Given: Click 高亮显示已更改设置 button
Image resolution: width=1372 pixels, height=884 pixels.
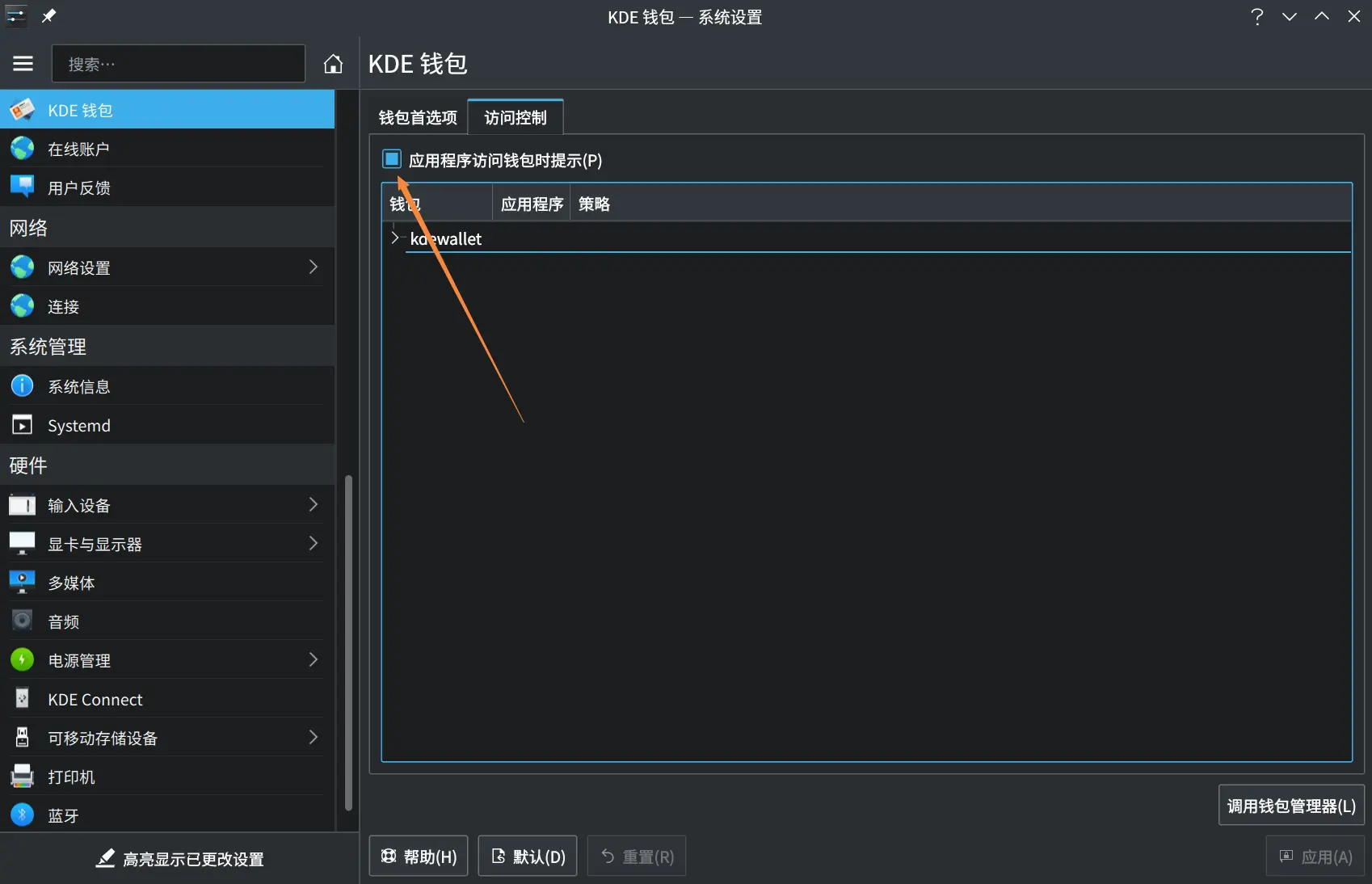Looking at the screenshot, I should coord(179,859).
